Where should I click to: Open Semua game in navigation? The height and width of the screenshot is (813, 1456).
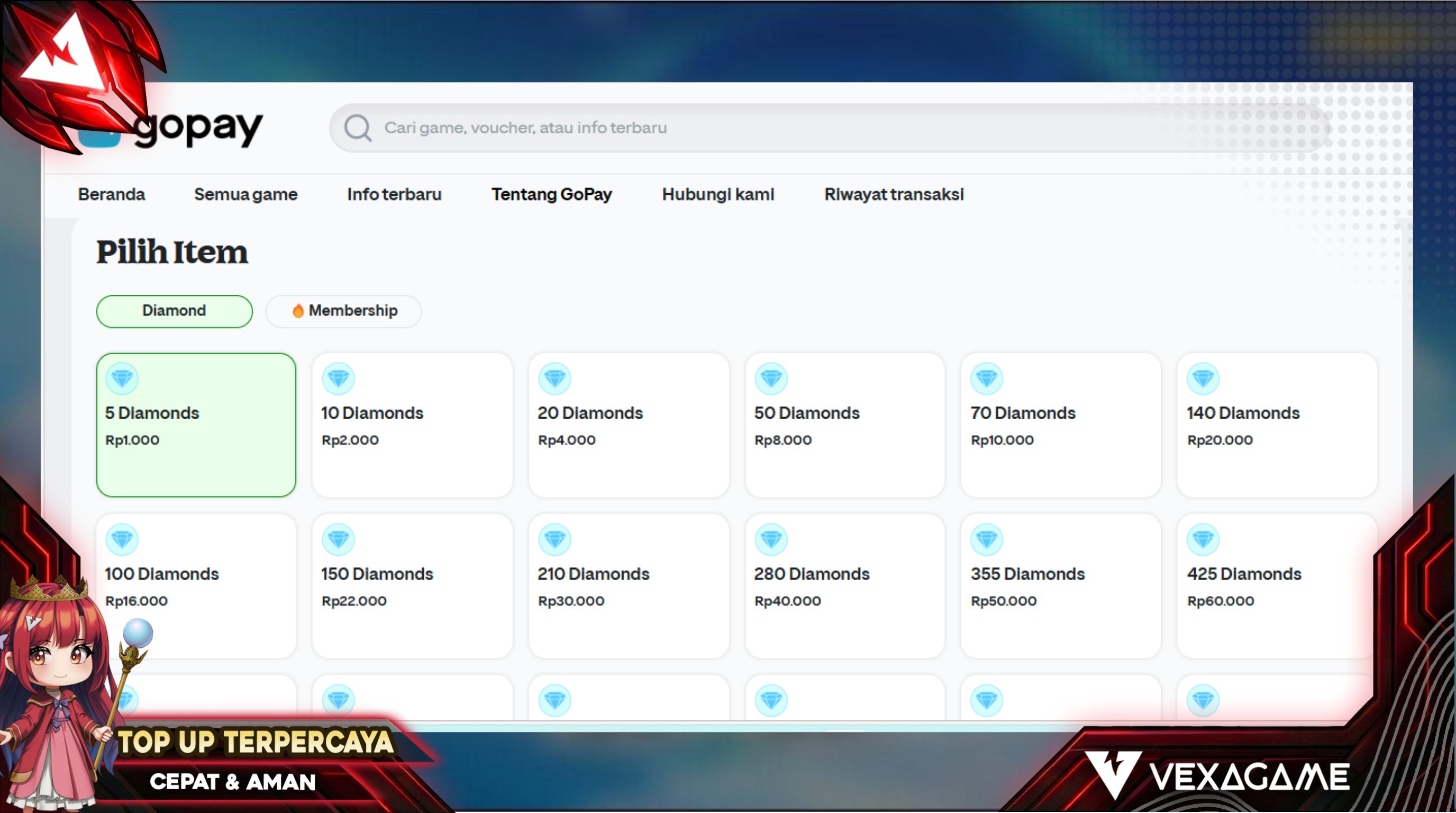pos(245,194)
